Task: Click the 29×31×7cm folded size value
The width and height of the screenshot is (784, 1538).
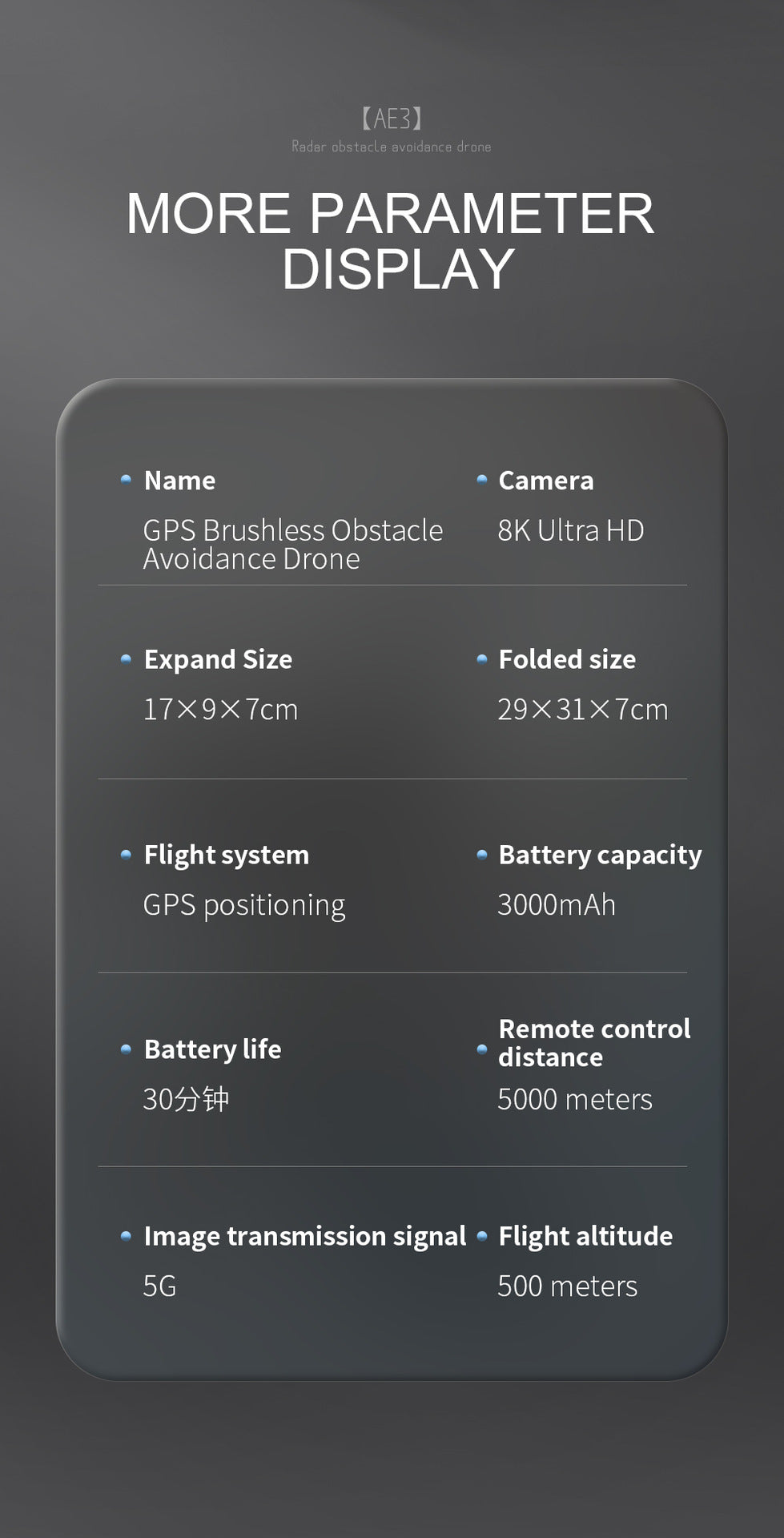Action: coord(582,709)
